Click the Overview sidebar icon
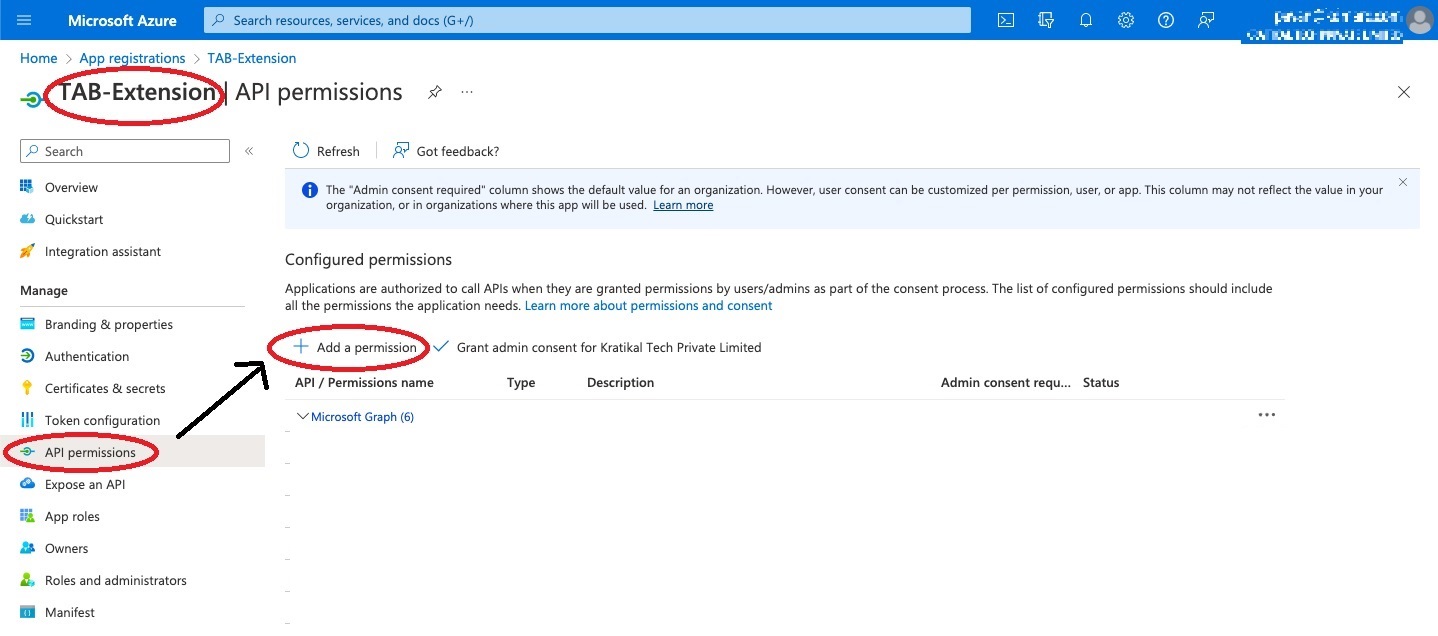1438x636 pixels. [27, 187]
